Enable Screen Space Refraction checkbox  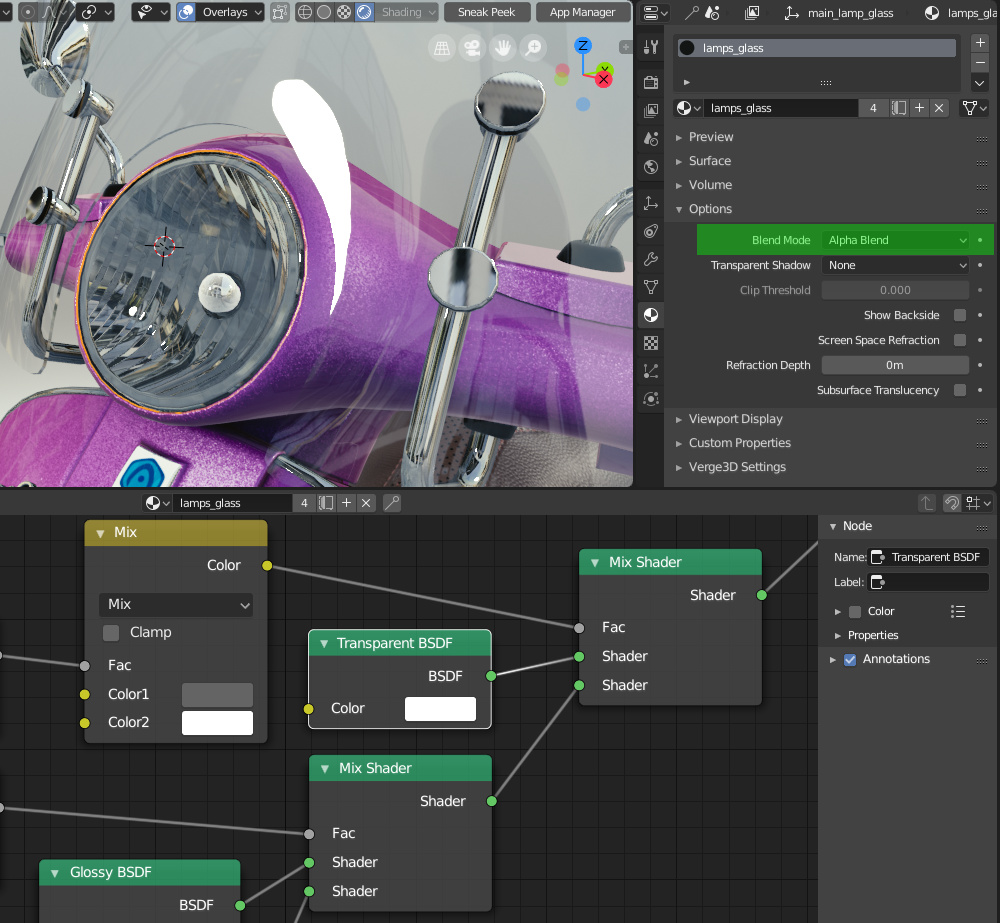coord(960,340)
